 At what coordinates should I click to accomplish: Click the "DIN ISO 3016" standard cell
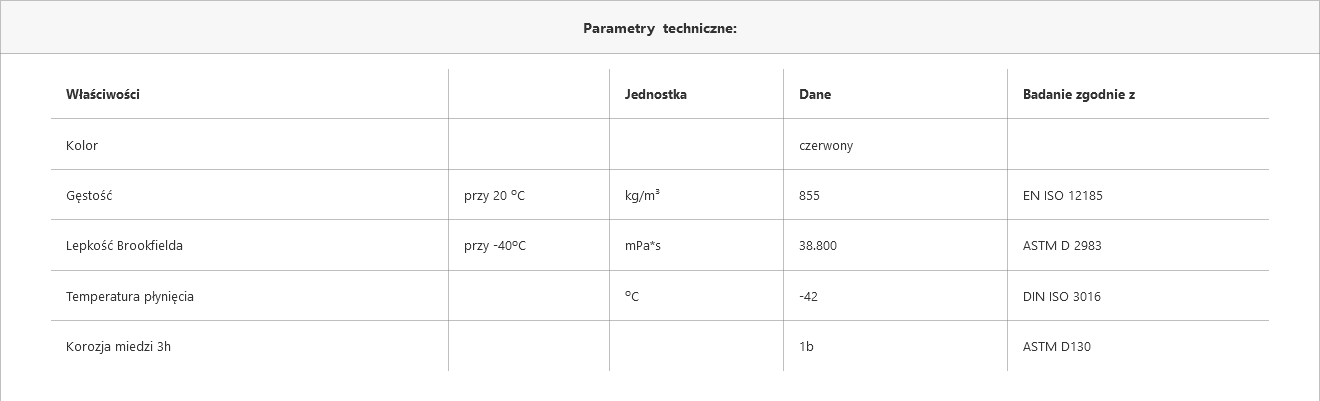pos(1062,297)
